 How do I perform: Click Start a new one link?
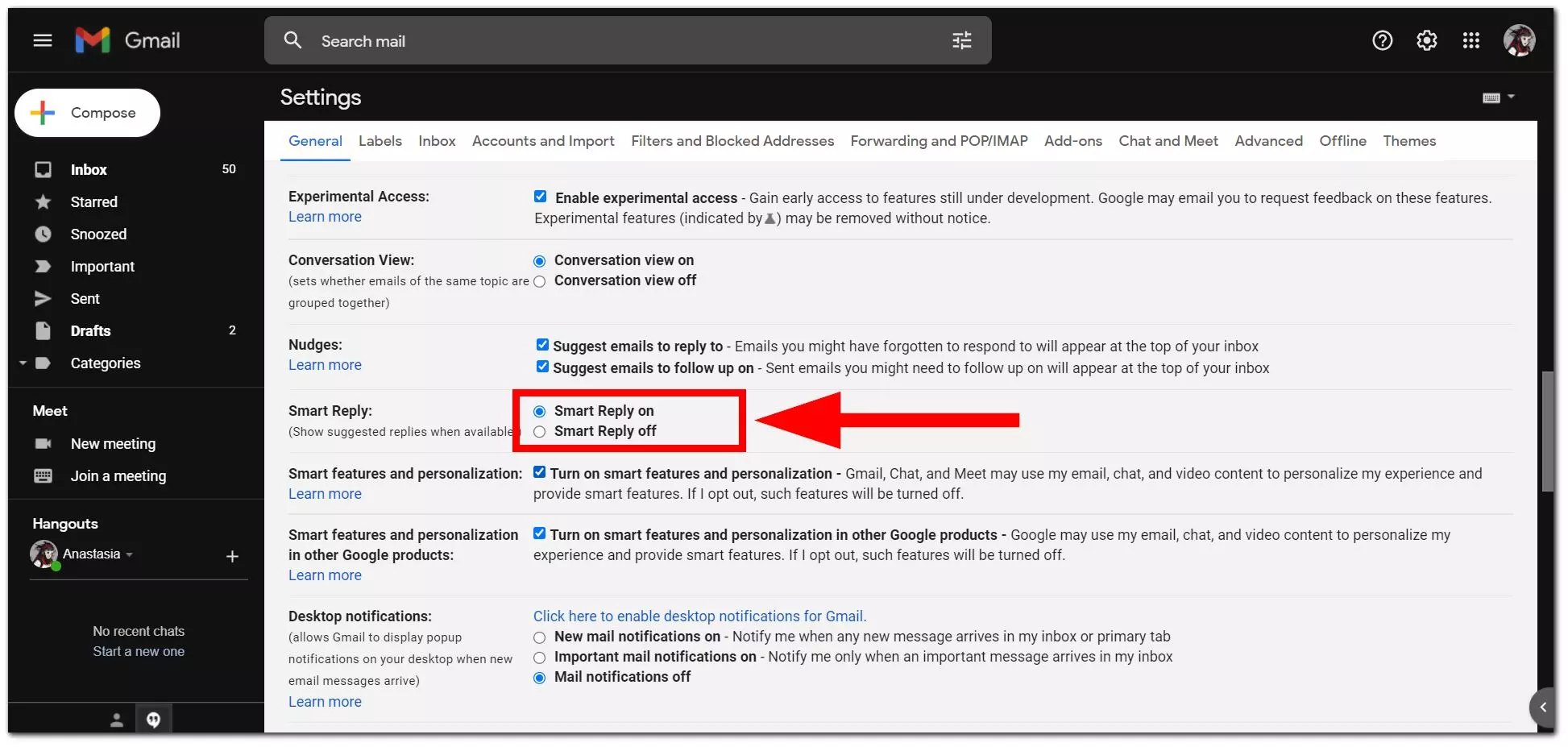tap(139, 651)
